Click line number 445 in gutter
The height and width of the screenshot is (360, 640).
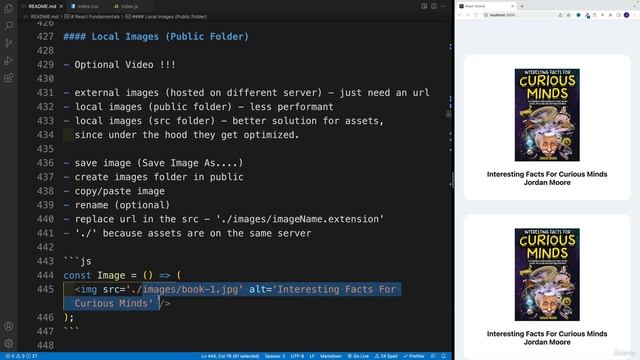(45, 289)
